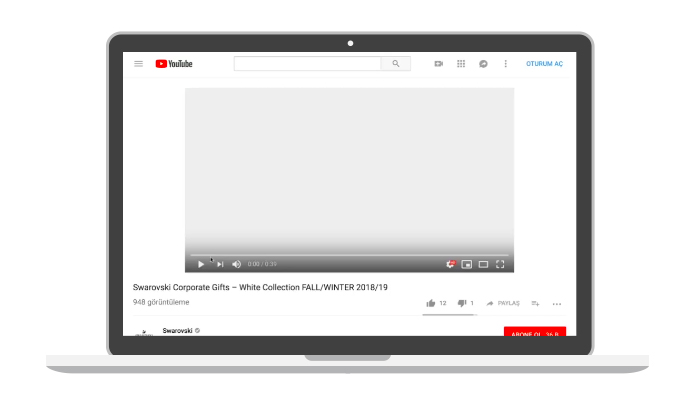Open the three-dot settings menu in header
This screenshot has height=399, width=693.
pyautogui.click(x=506, y=64)
